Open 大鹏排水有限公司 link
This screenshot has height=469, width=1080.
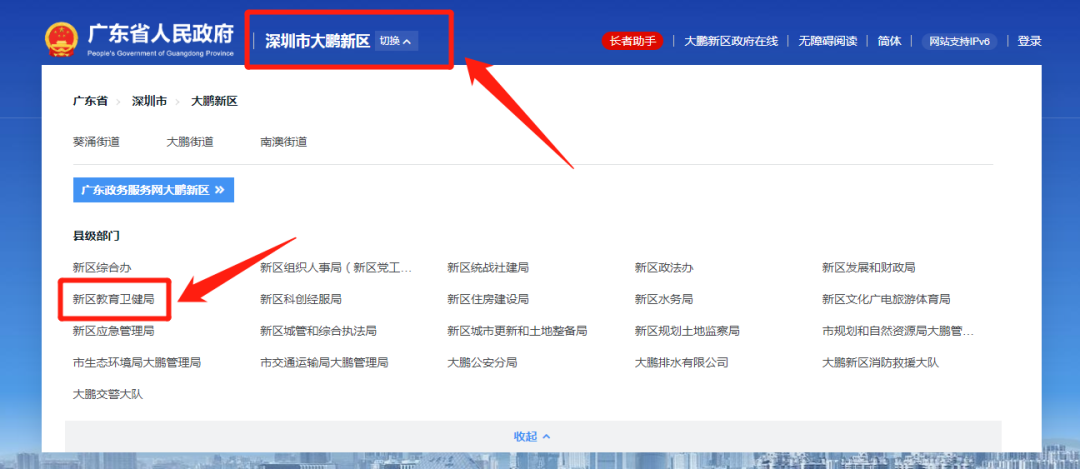[x=682, y=362]
